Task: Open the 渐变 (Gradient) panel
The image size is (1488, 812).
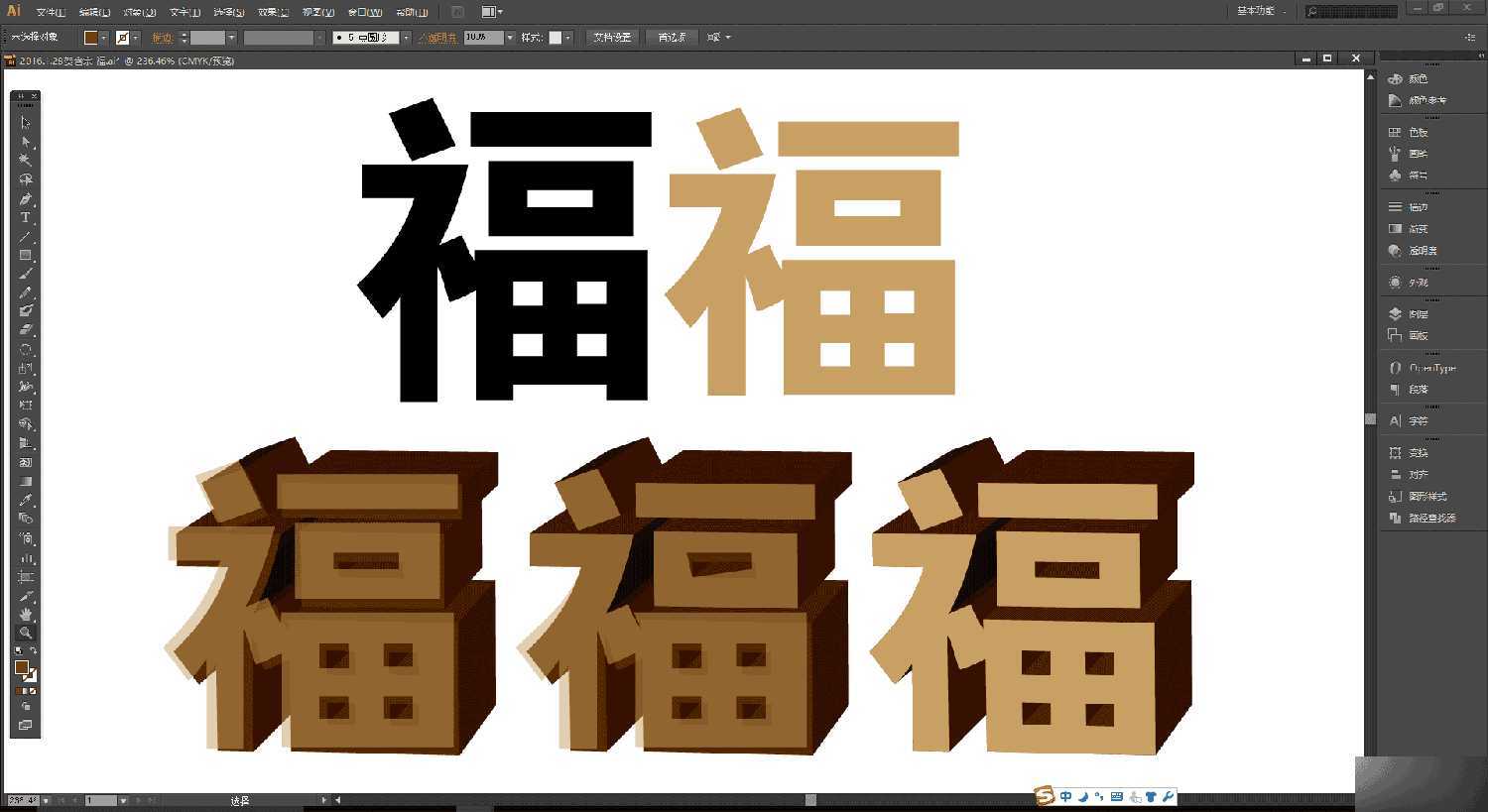Action: point(1419,228)
